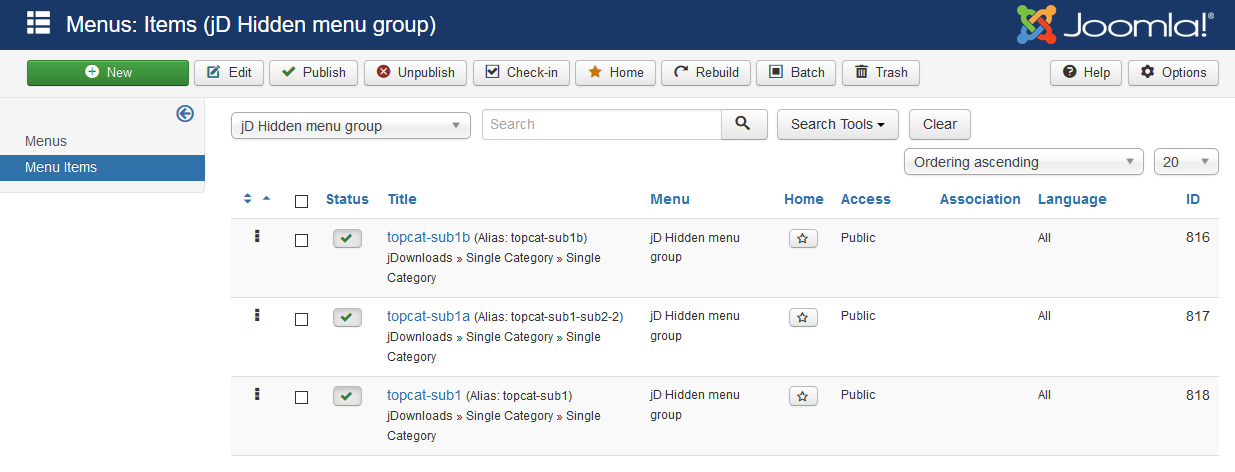This screenshot has height=472, width=1235.
Task: Click the Edit toolbar button
Action: coord(229,72)
